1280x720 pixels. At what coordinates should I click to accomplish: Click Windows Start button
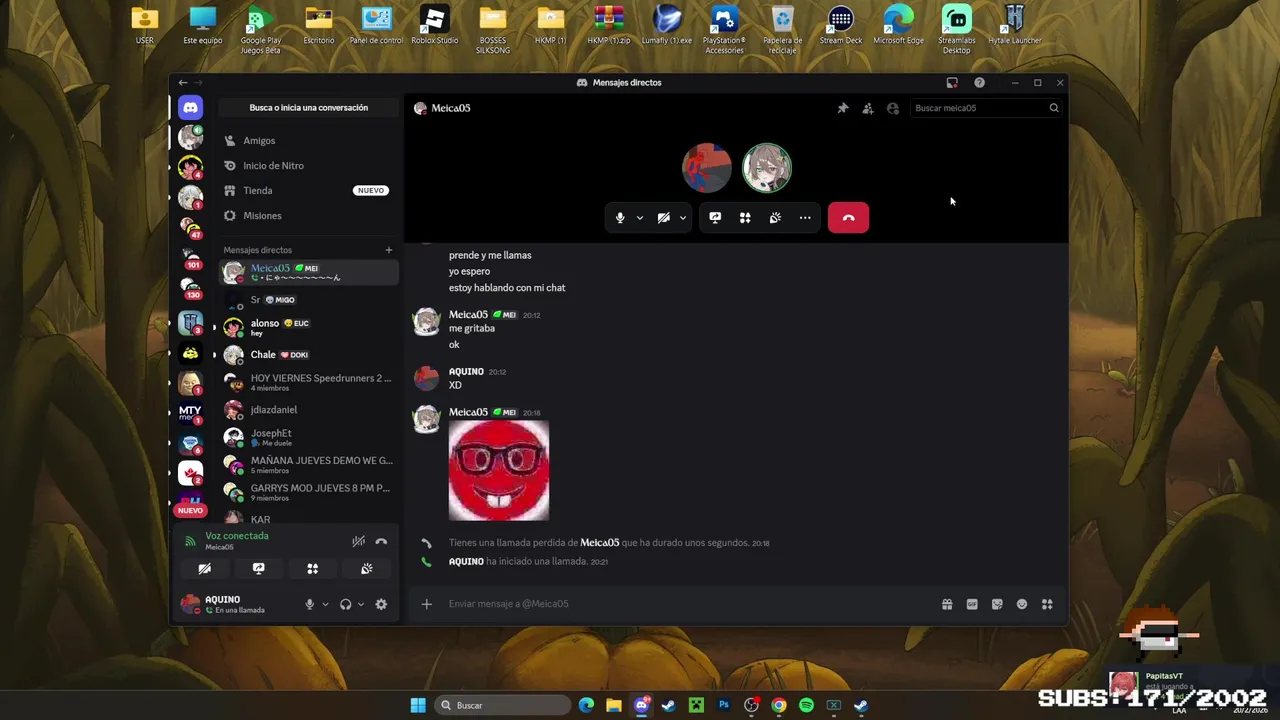pyautogui.click(x=418, y=706)
